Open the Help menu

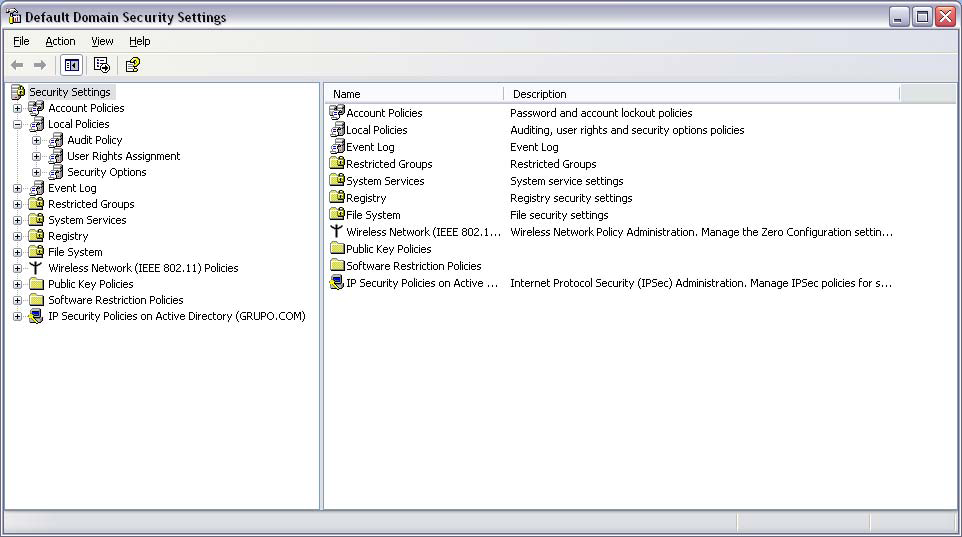pyautogui.click(x=139, y=41)
